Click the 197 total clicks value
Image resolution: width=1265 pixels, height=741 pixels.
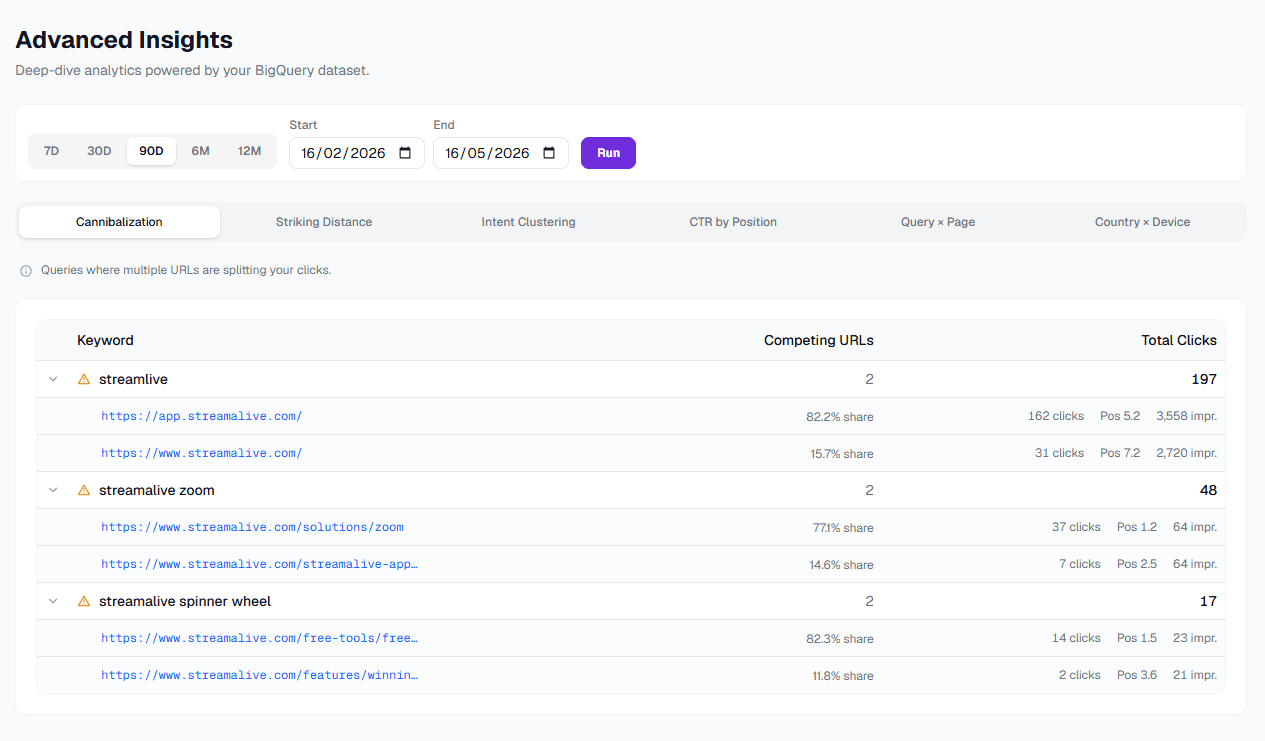click(1204, 379)
